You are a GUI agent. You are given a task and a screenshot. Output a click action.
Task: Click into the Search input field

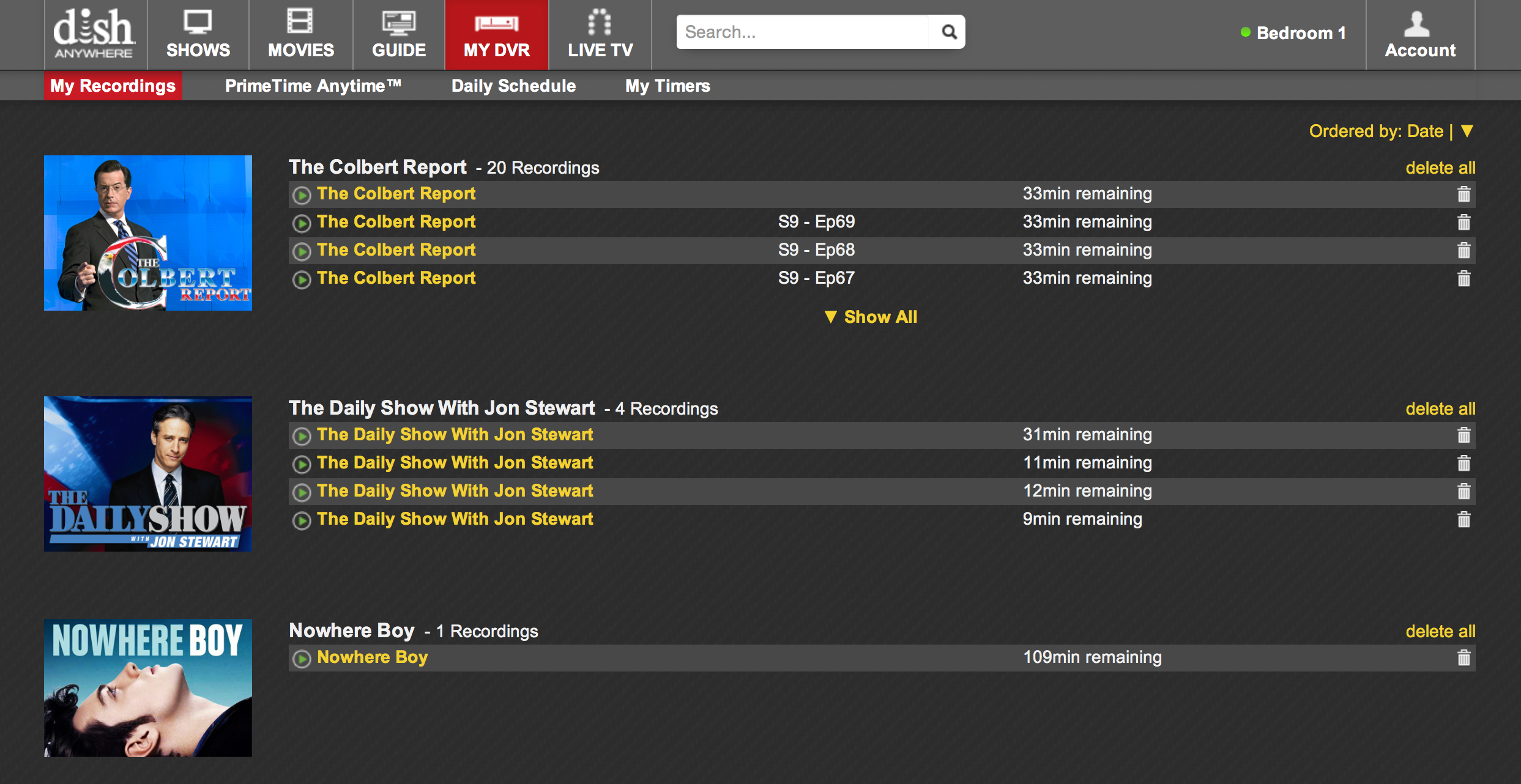[x=801, y=32]
